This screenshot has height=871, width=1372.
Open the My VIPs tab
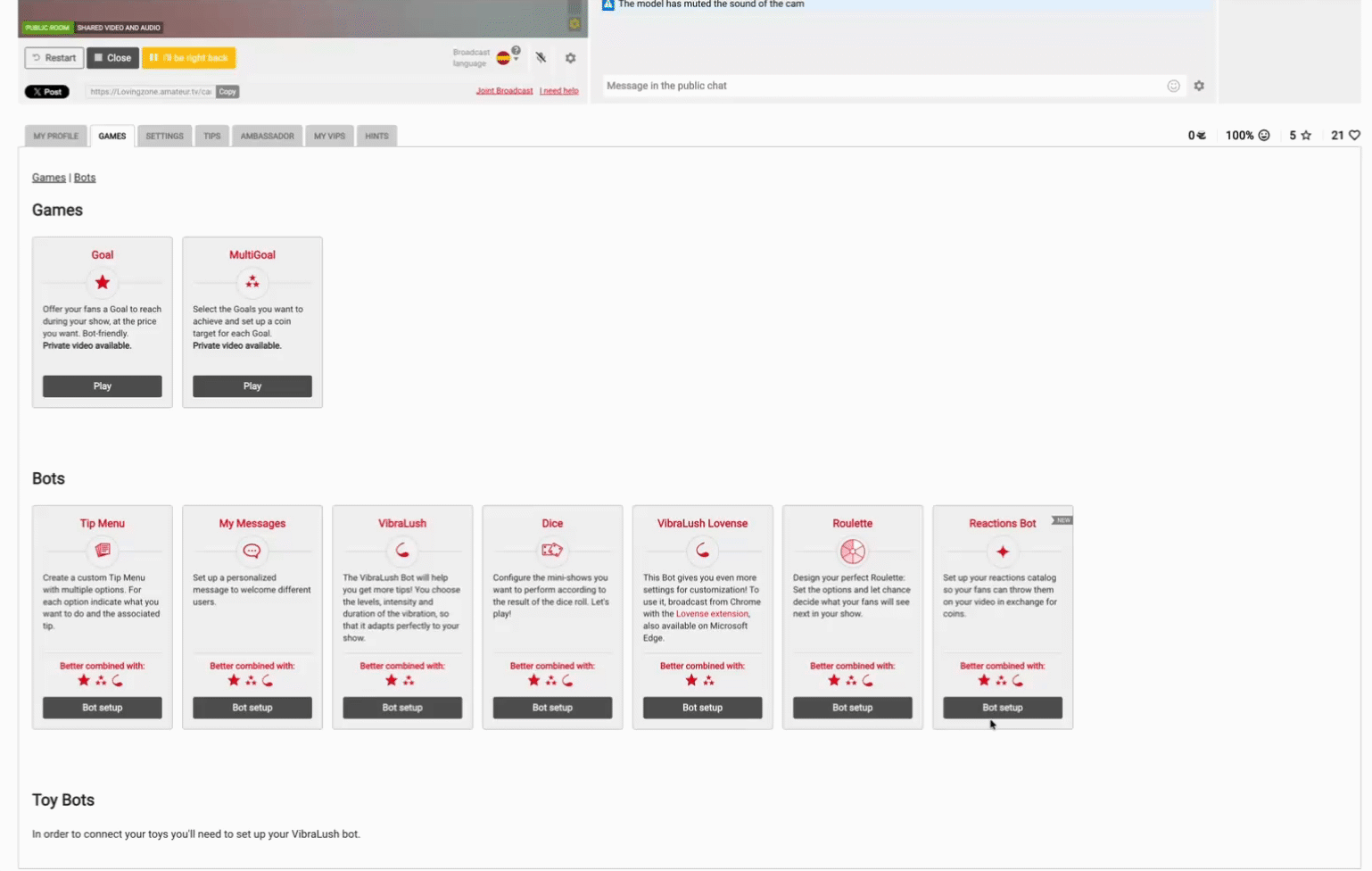[329, 136]
